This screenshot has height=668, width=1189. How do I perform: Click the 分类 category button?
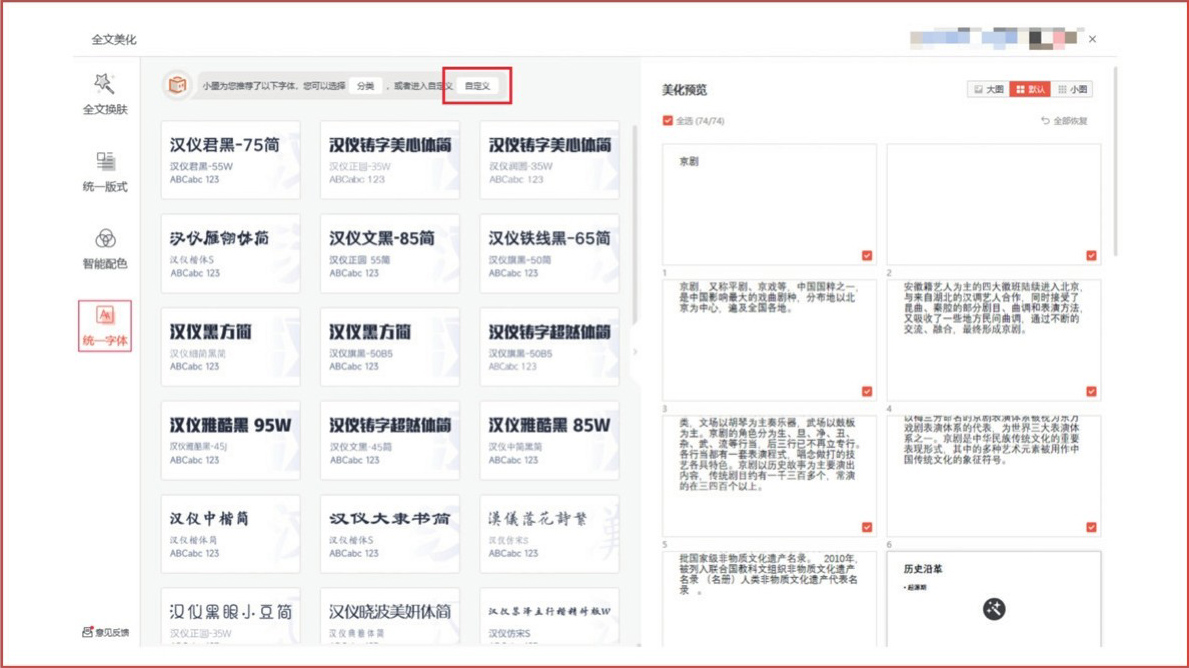pos(365,86)
